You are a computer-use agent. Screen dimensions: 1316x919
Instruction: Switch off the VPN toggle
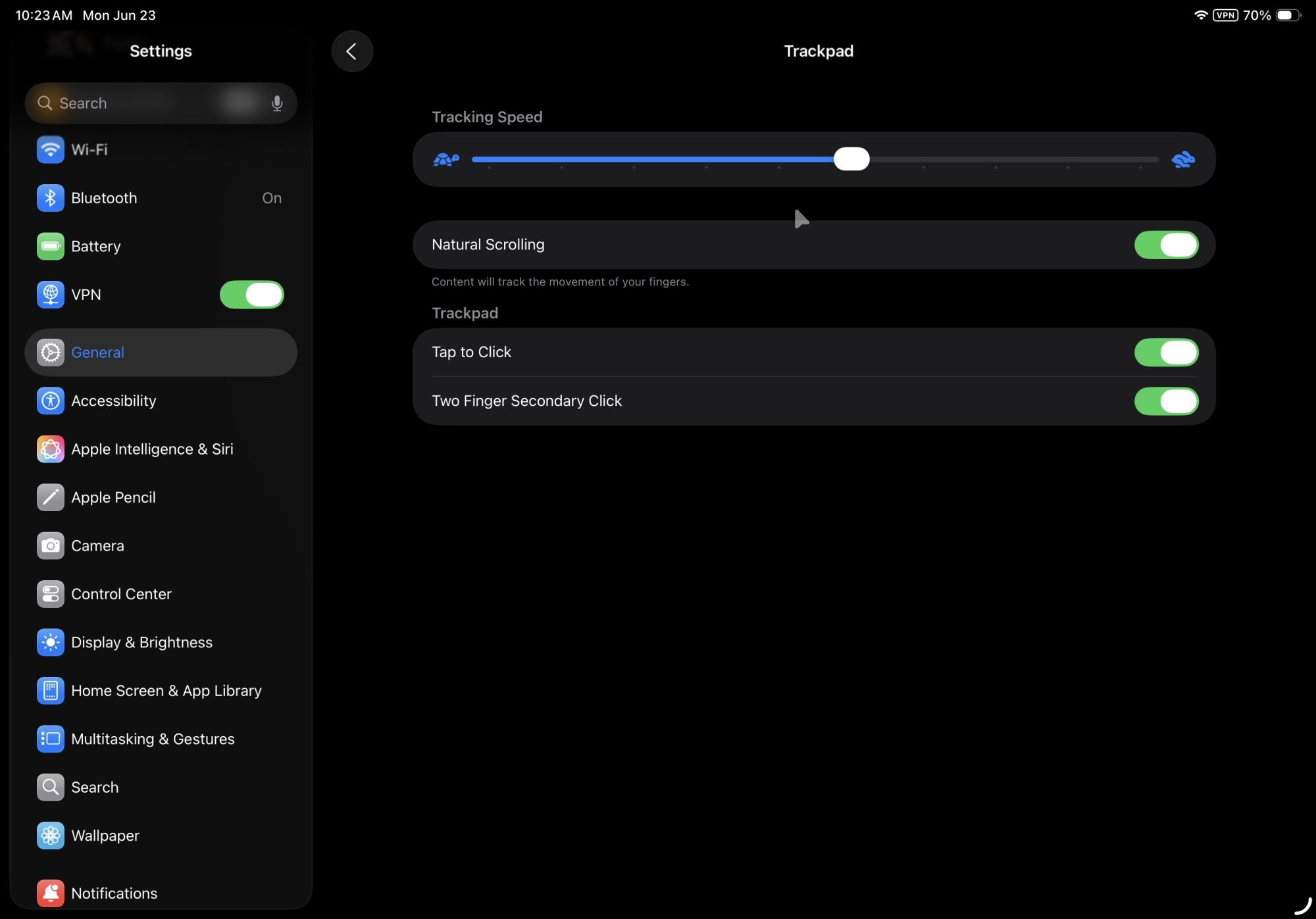251,295
